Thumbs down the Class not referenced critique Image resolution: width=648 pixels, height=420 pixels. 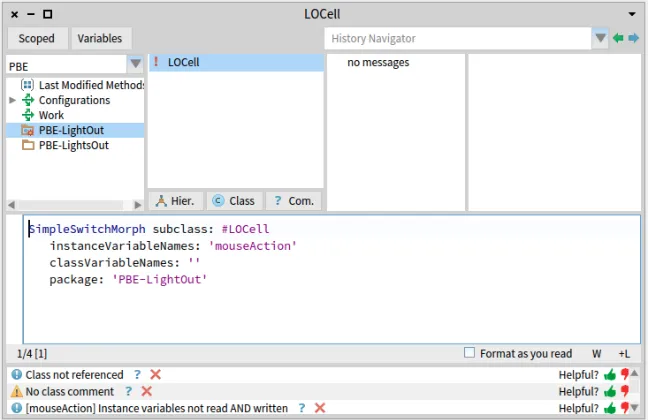(x=625, y=375)
